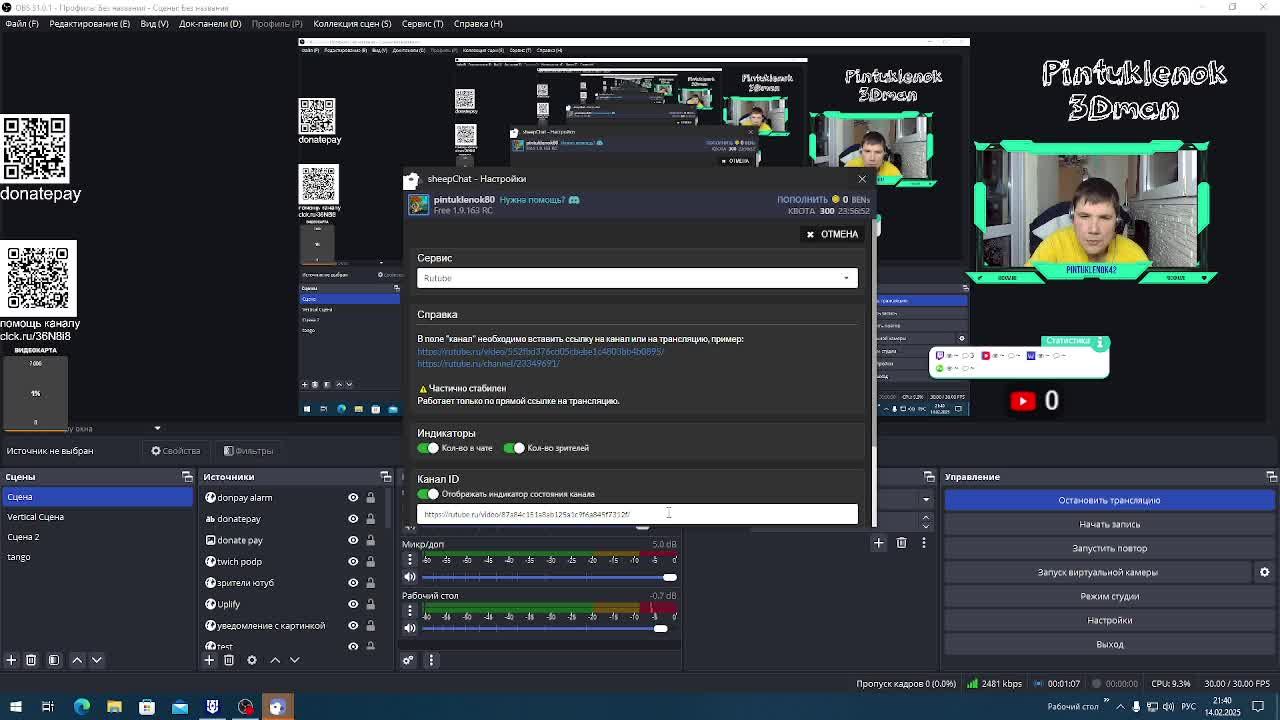The image size is (1280, 720).
Task: Open scene filters icon in Сцены panel
Action: (x=54, y=660)
